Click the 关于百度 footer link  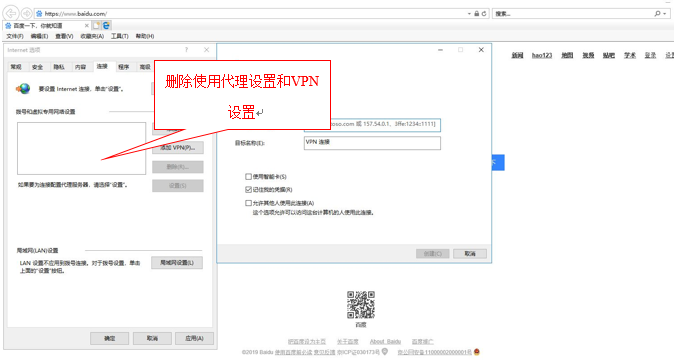(x=348, y=342)
